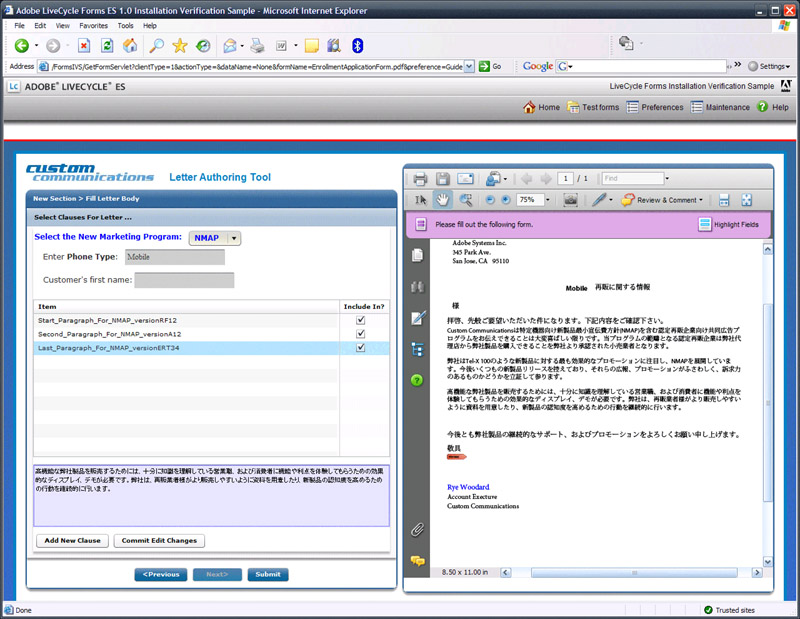Zoom in the PDF with plus button

click(506, 200)
